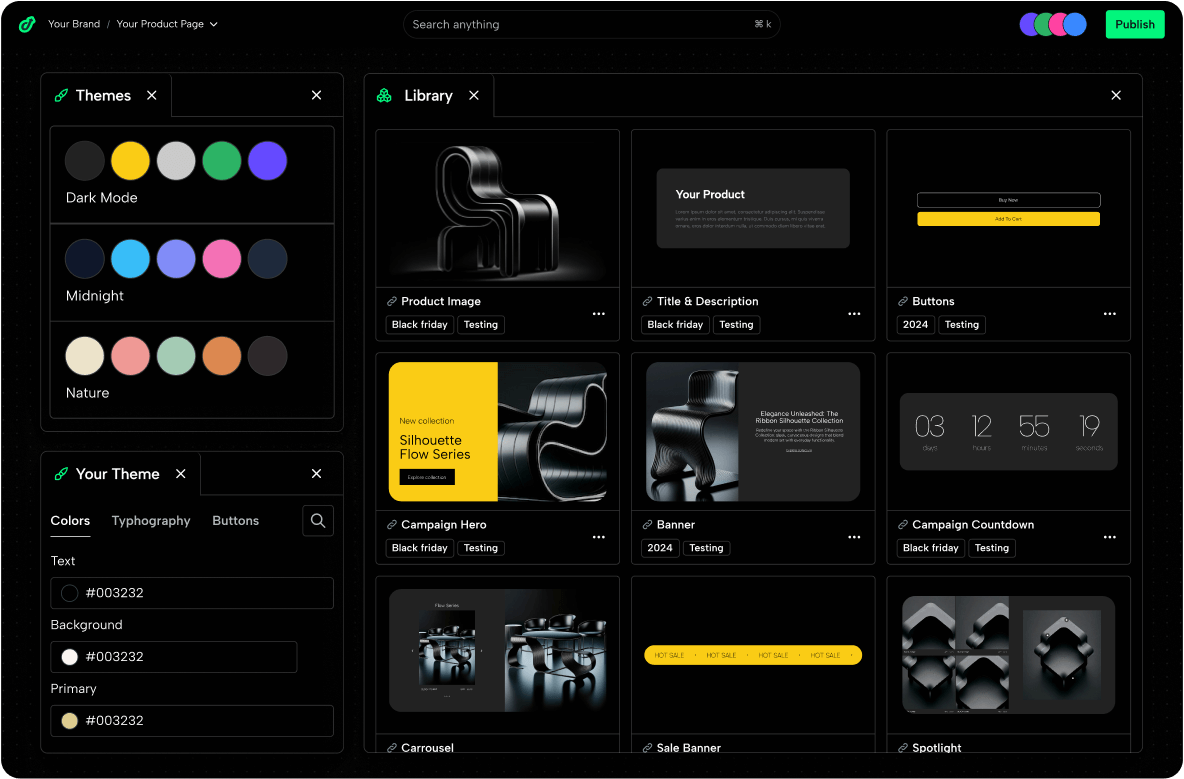Click the Your Brand breadcrumb link

click(x=74, y=24)
